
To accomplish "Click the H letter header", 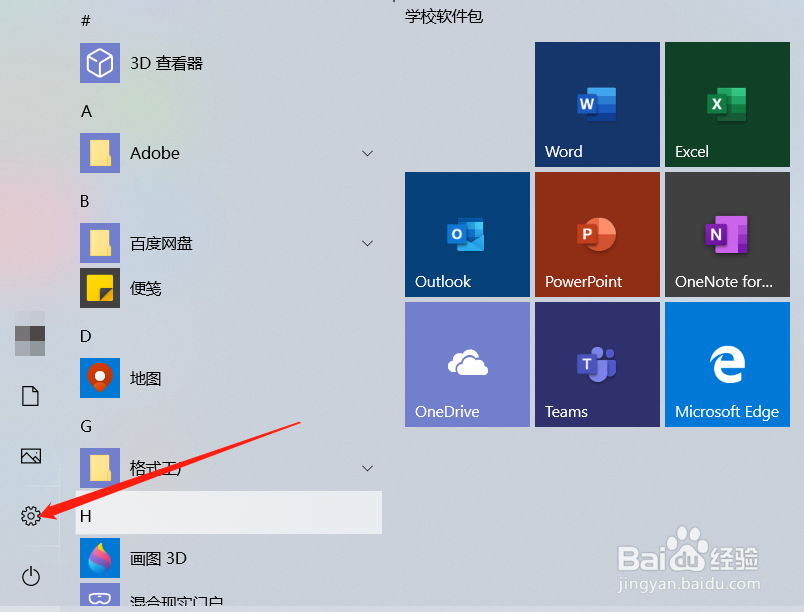I will 229,513.
